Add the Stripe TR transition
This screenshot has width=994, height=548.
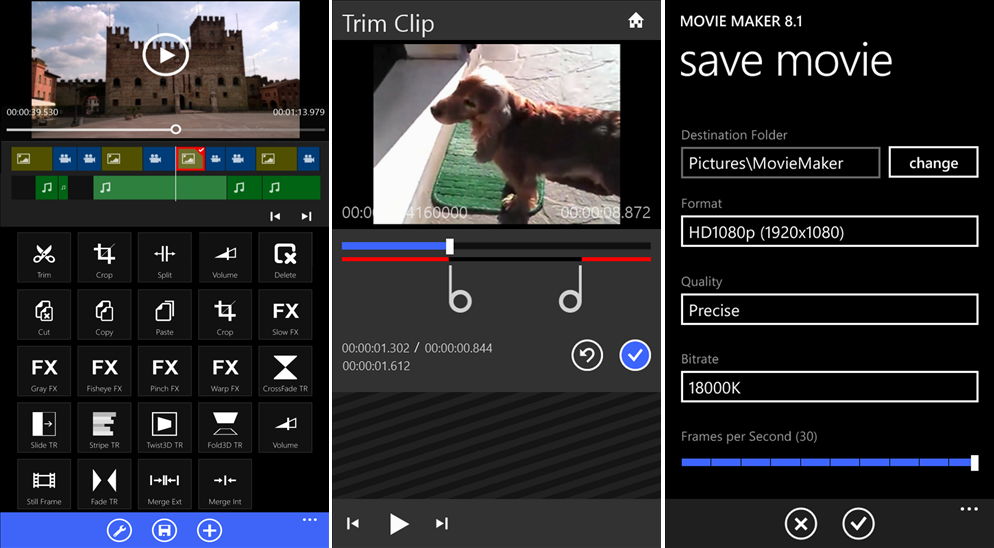(105, 427)
